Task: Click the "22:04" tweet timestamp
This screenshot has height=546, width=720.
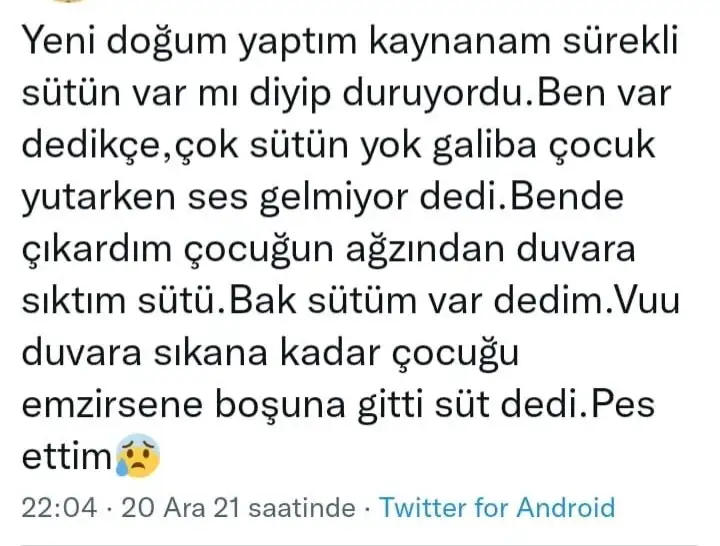Action: tap(60, 508)
